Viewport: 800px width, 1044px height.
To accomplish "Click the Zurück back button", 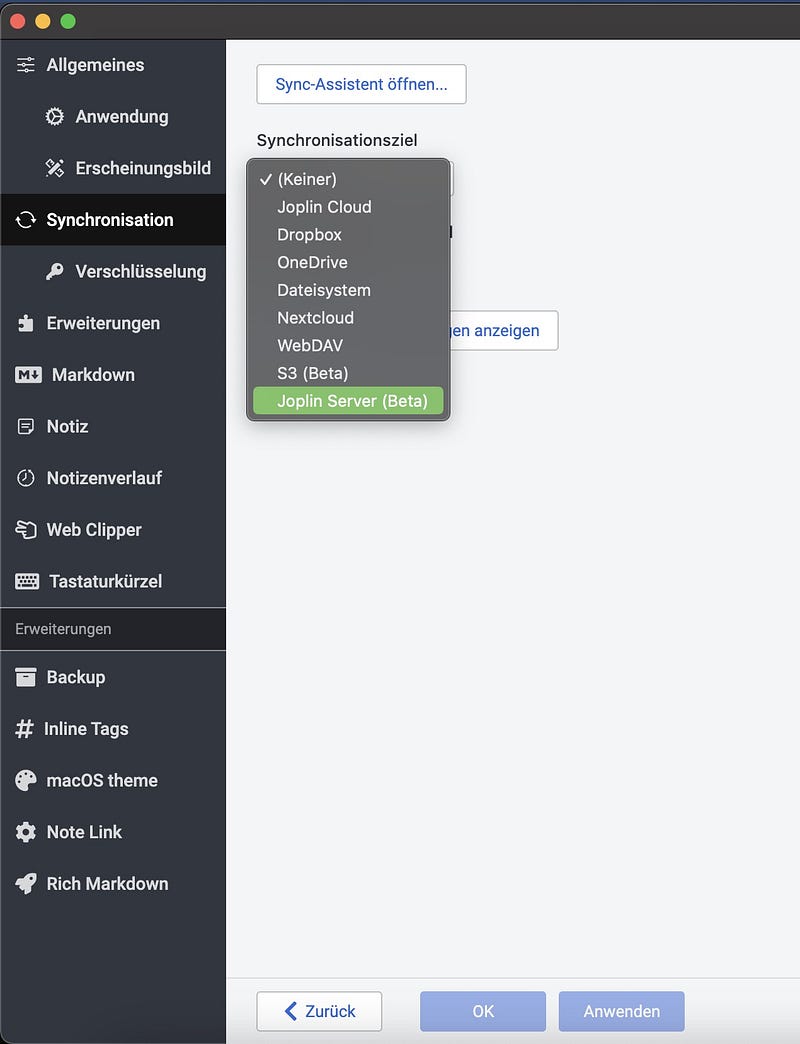I will (x=319, y=1011).
